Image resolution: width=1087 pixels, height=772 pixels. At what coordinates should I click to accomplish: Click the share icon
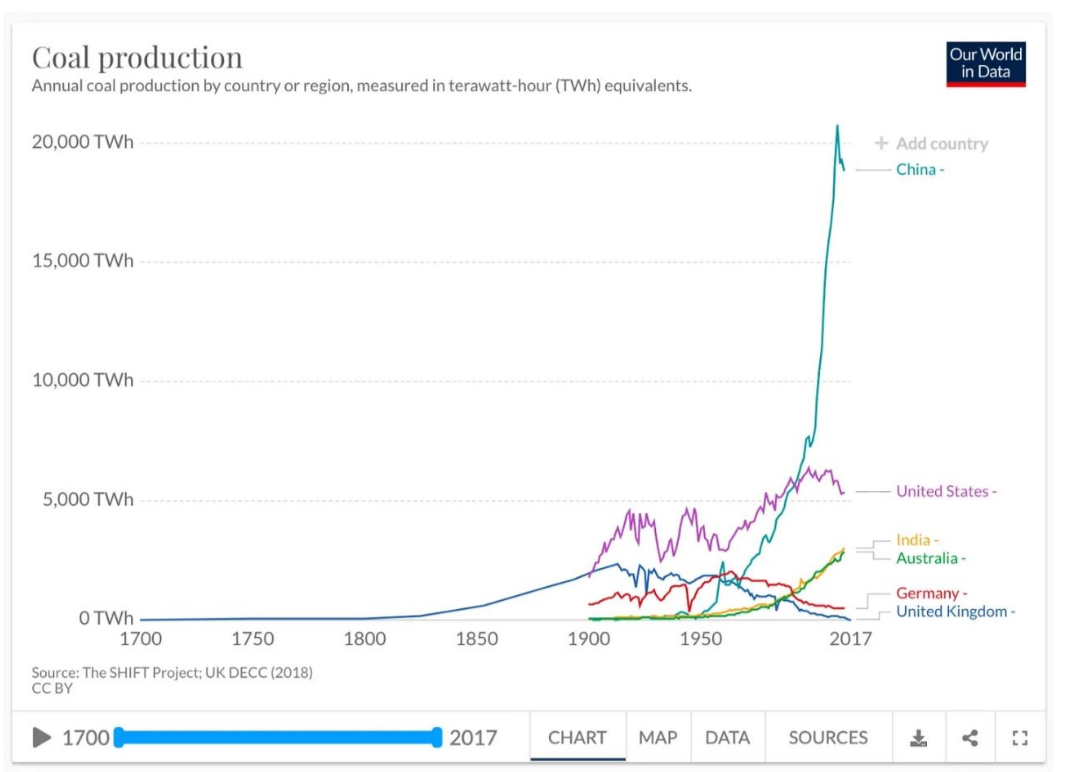click(x=970, y=738)
